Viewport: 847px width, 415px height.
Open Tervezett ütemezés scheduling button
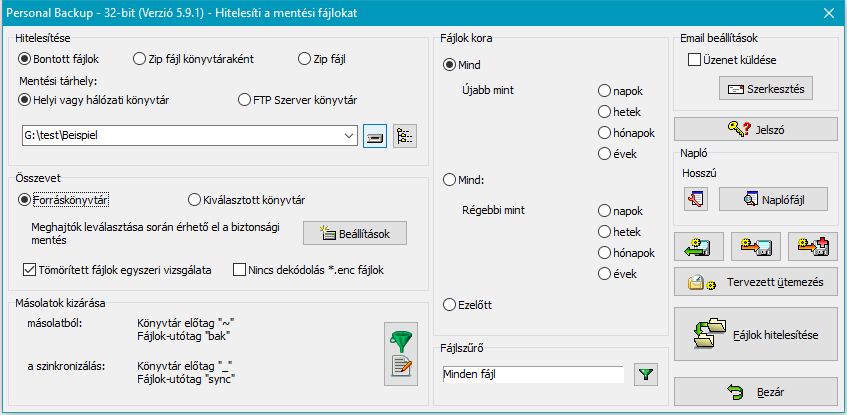pos(755,282)
